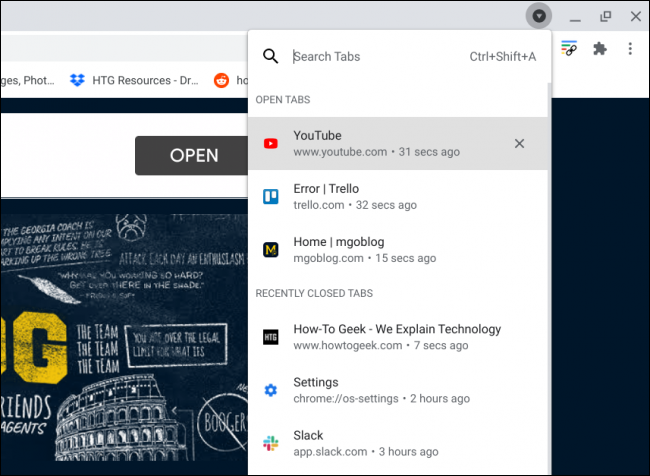This screenshot has height=476, width=650.
Task: Close the YouTube tab with X
Action: (519, 143)
